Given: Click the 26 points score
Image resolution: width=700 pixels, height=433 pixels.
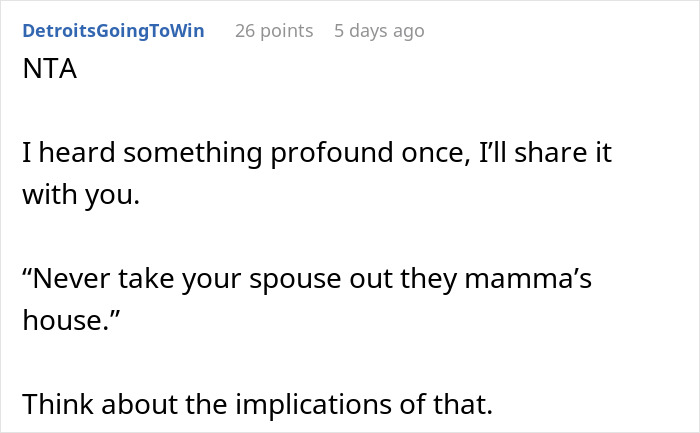Looking at the screenshot, I should click(x=273, y=31).
